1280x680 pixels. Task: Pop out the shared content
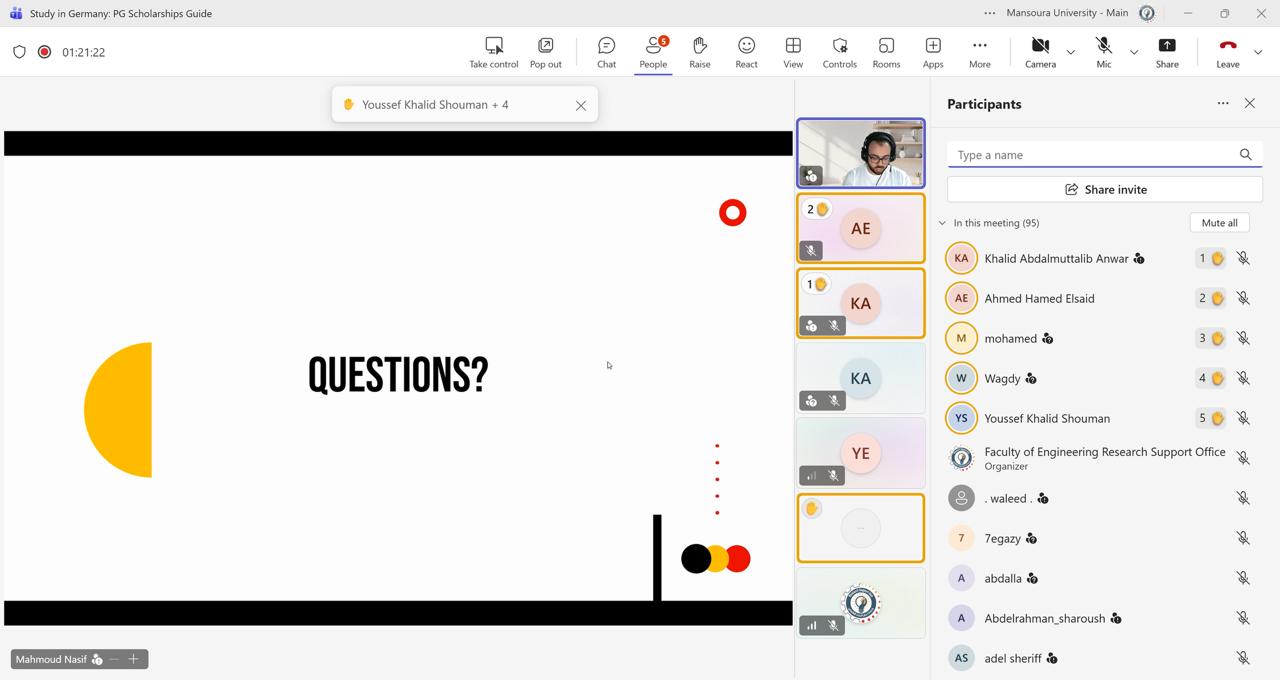point(545,52)
